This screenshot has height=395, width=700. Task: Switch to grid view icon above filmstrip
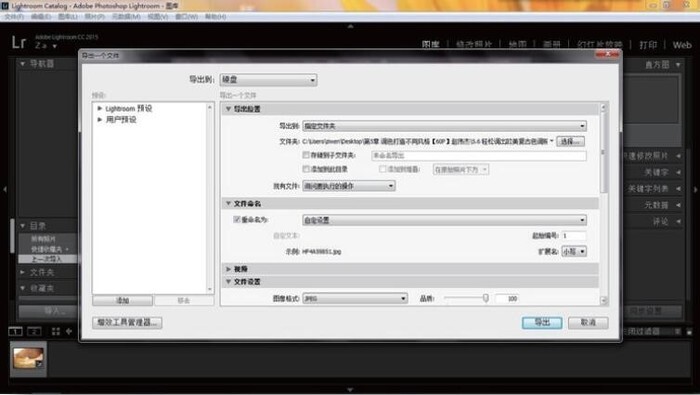click(x=56, y=331)
